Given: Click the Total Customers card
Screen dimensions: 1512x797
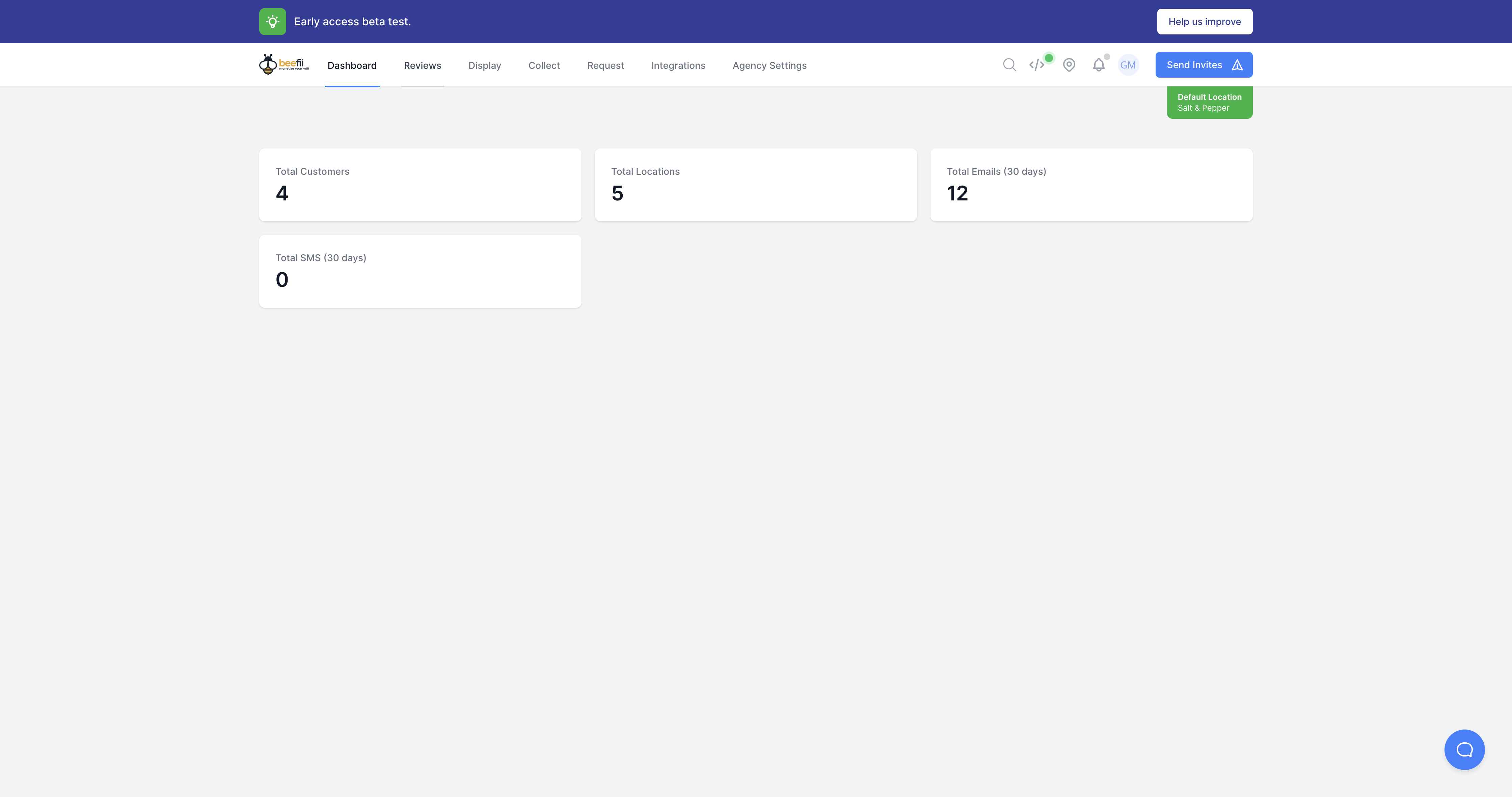Looking at the screenshot, I should point(420,185).
